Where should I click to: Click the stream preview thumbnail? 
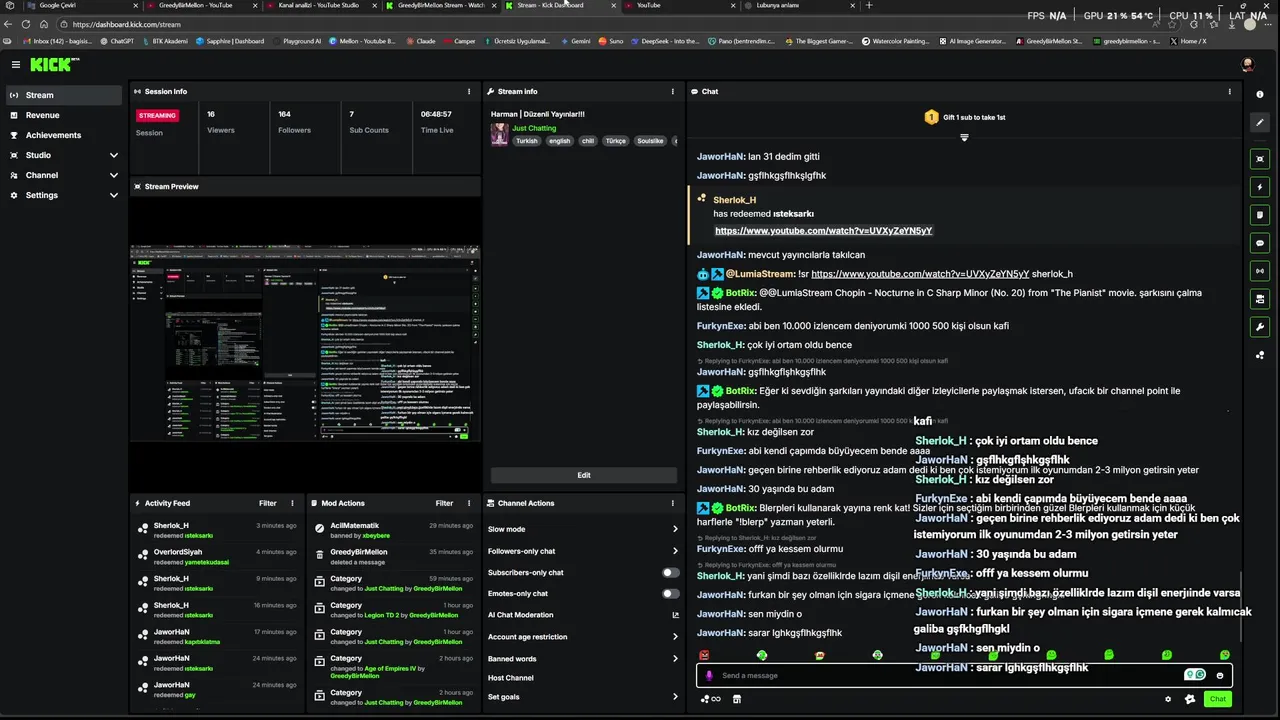pyautogui.click(x=305, y=343)
